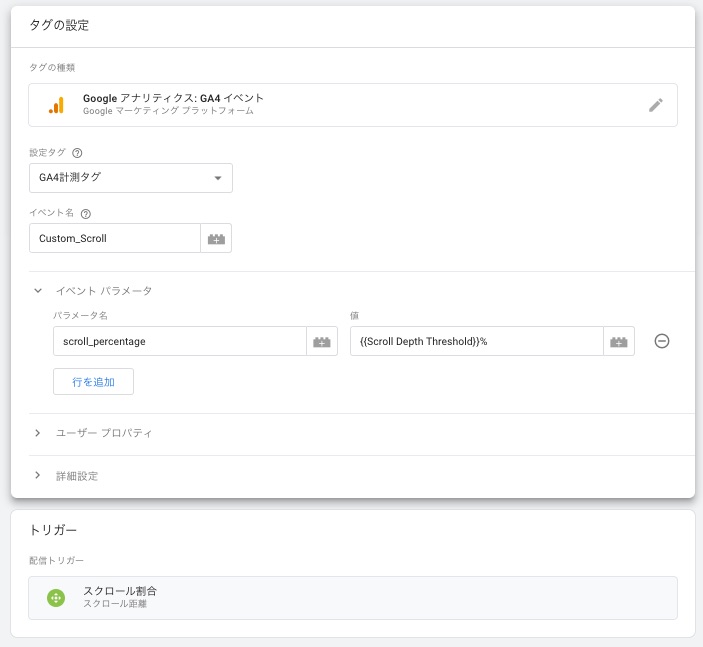The height and width of the screenshot is (647, 703).
Task: Open the help icon beside 設定タグ
Action: coord(77,153)
